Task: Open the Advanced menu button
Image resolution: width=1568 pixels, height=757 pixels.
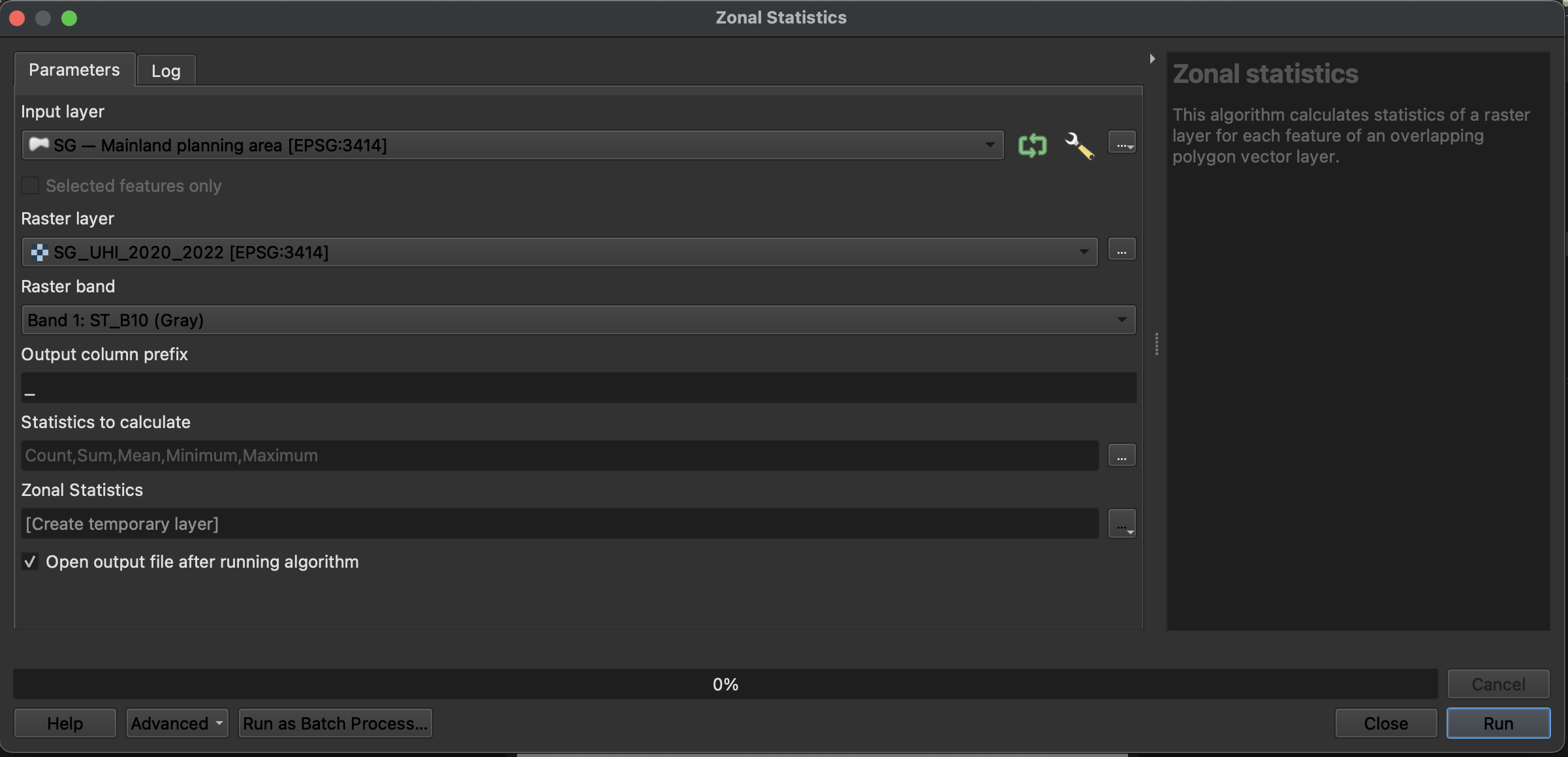Action: pyautogui.click(x=177, y=723)
